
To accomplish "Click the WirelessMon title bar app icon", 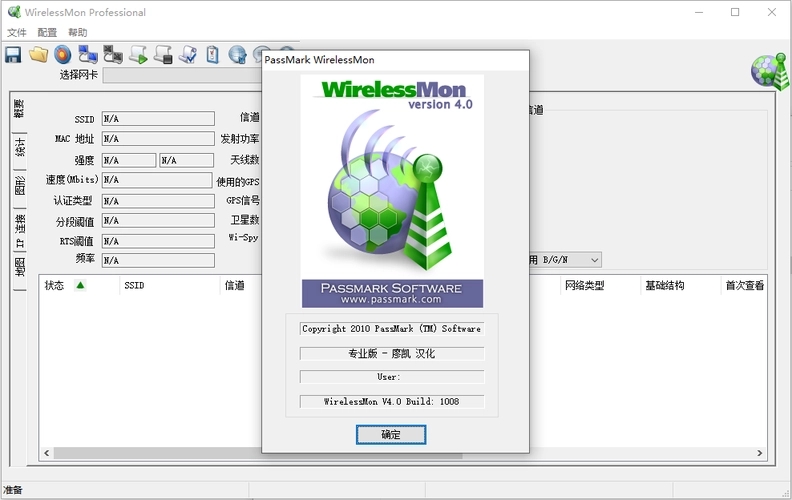I will point(14,12).
